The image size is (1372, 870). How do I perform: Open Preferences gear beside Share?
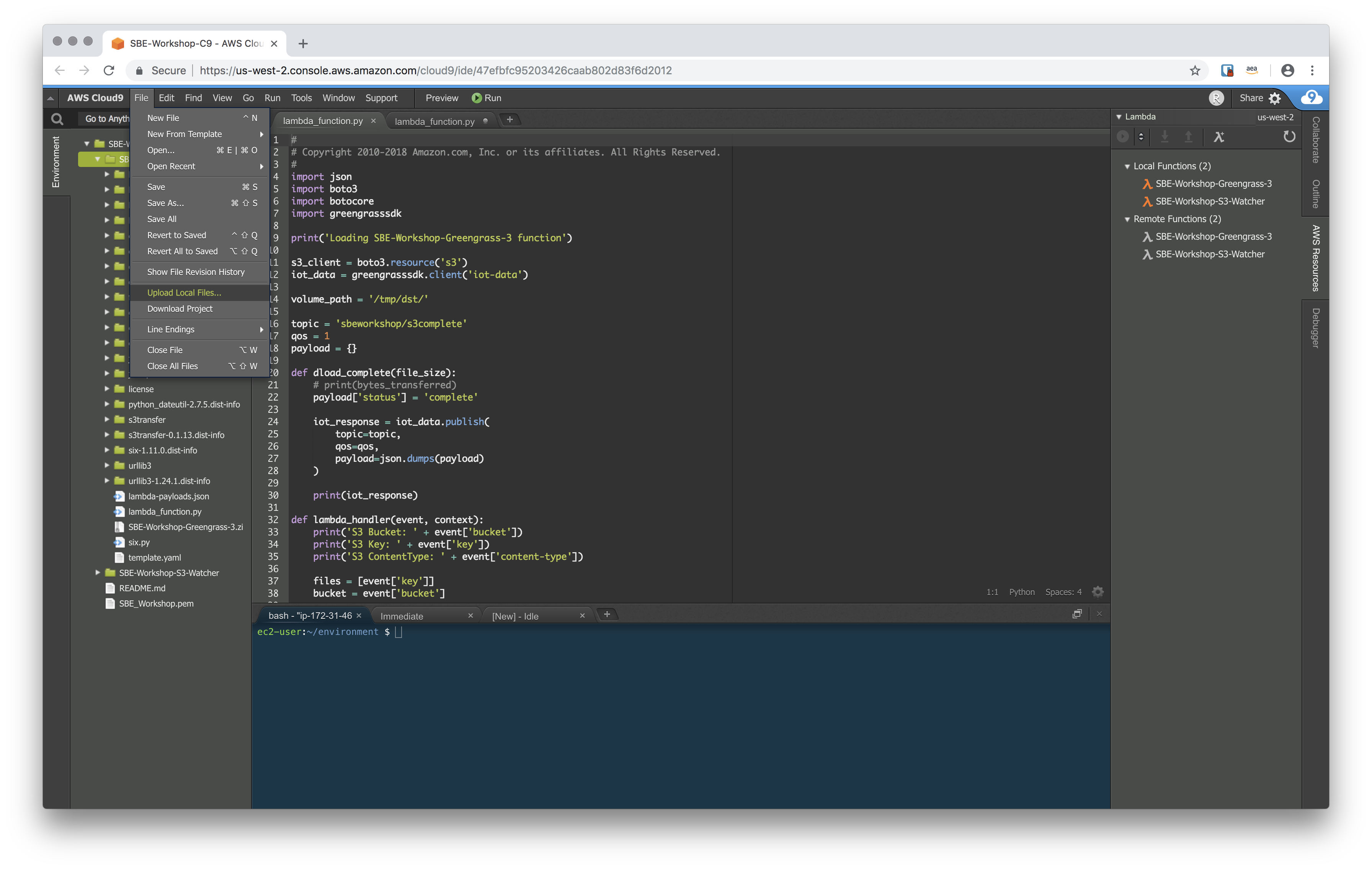pyautogui.click(x=1275, y=98)
